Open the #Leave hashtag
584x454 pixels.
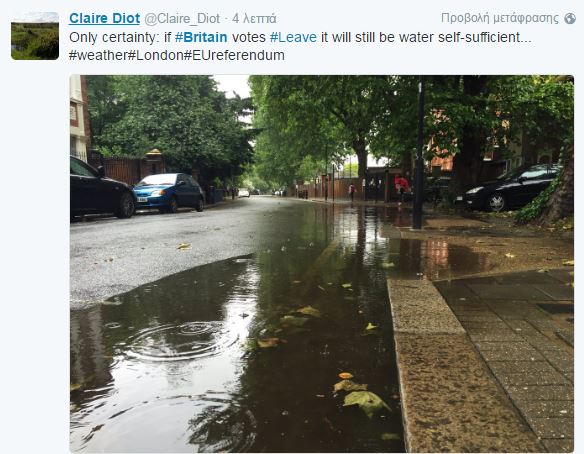[x=293, y=37]
